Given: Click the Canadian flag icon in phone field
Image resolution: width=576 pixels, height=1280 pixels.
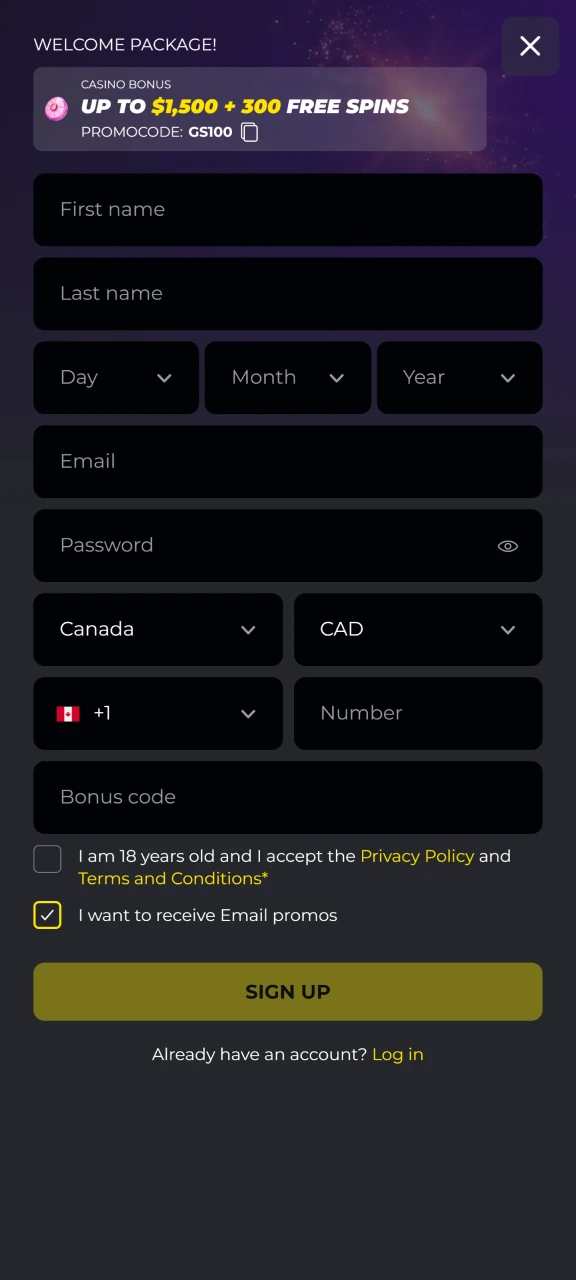Looking at the screenshot, I should [67, 713].
